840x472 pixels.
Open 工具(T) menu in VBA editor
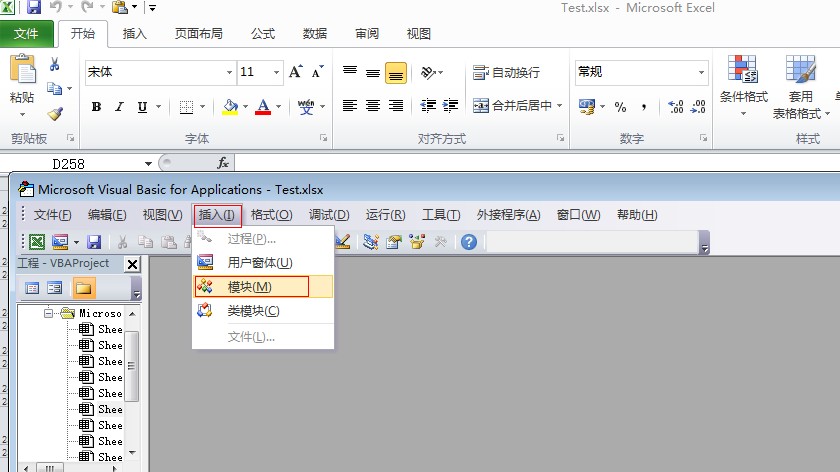point(441,215)
